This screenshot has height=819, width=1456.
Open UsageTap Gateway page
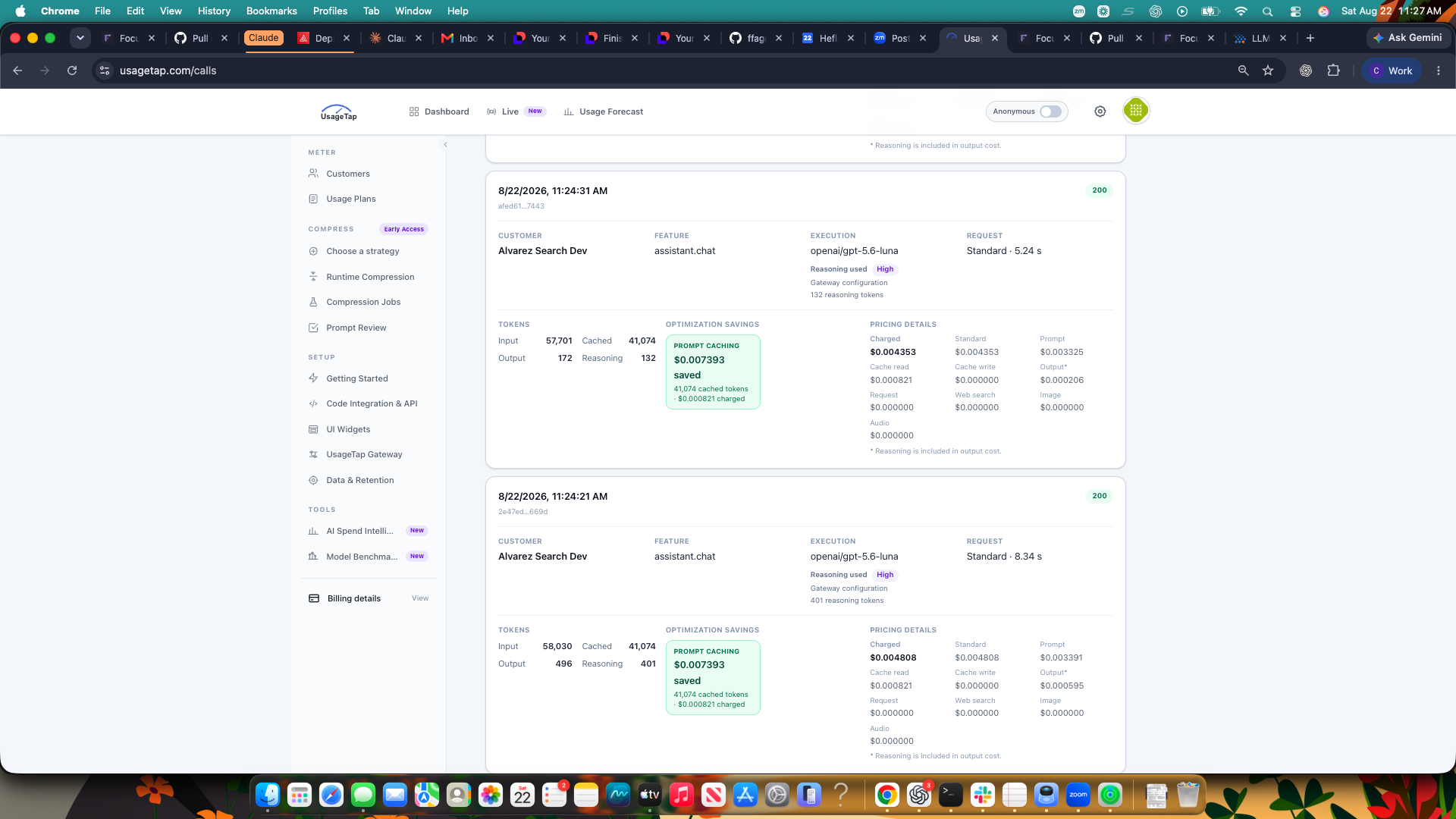tap(364, 454)
